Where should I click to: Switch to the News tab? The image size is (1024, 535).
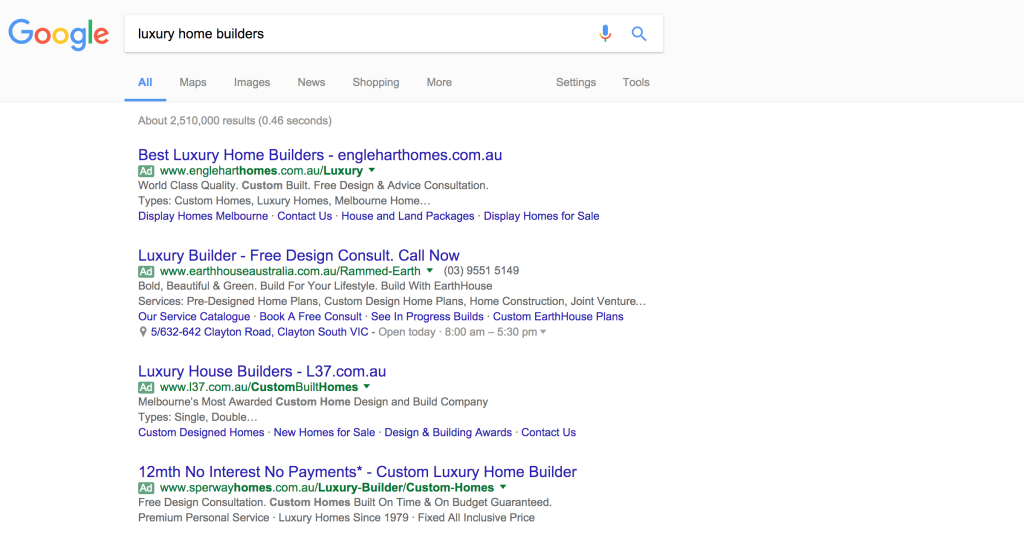311,82
